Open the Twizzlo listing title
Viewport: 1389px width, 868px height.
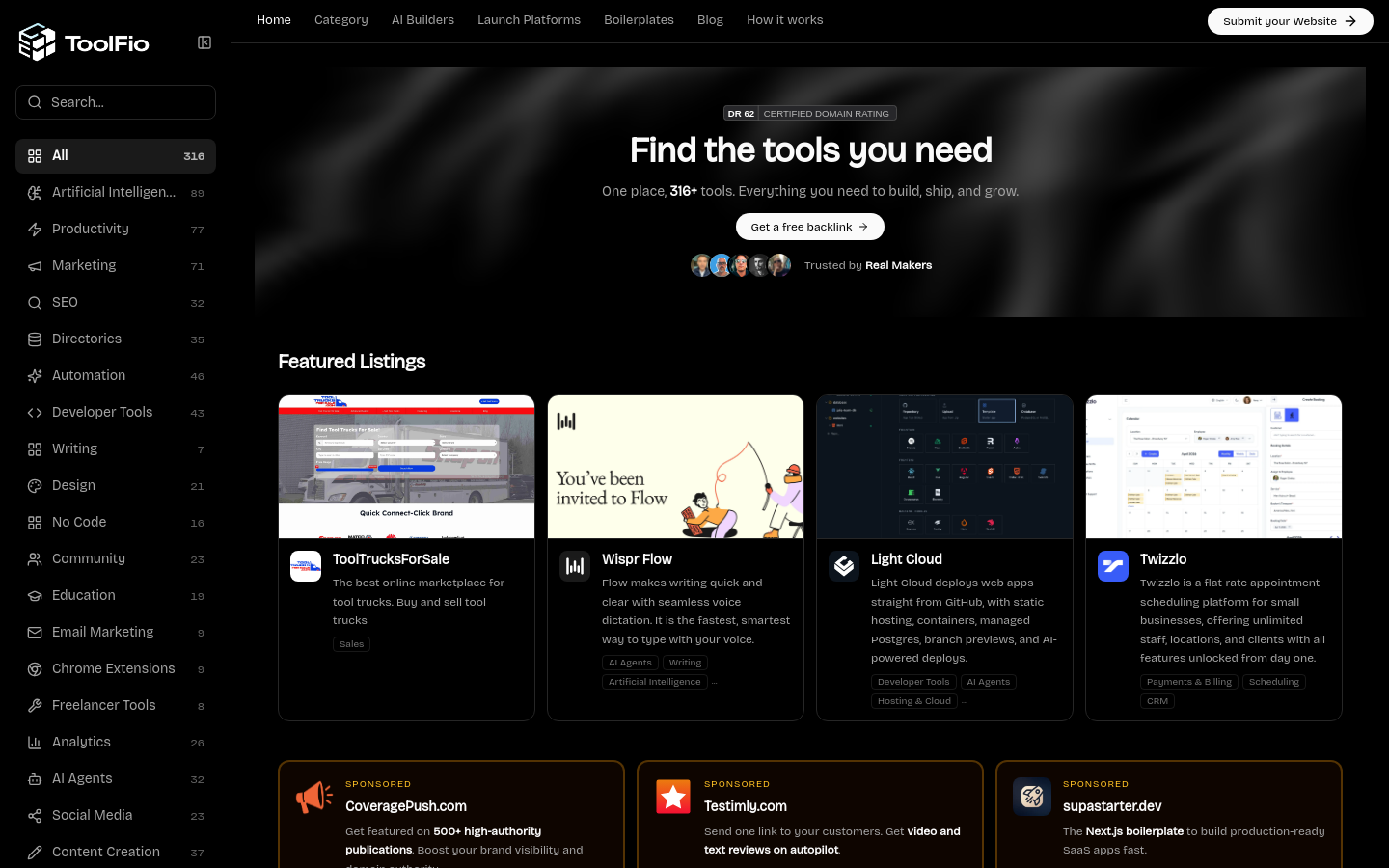pyautogui.click(x=1163, y=559)
